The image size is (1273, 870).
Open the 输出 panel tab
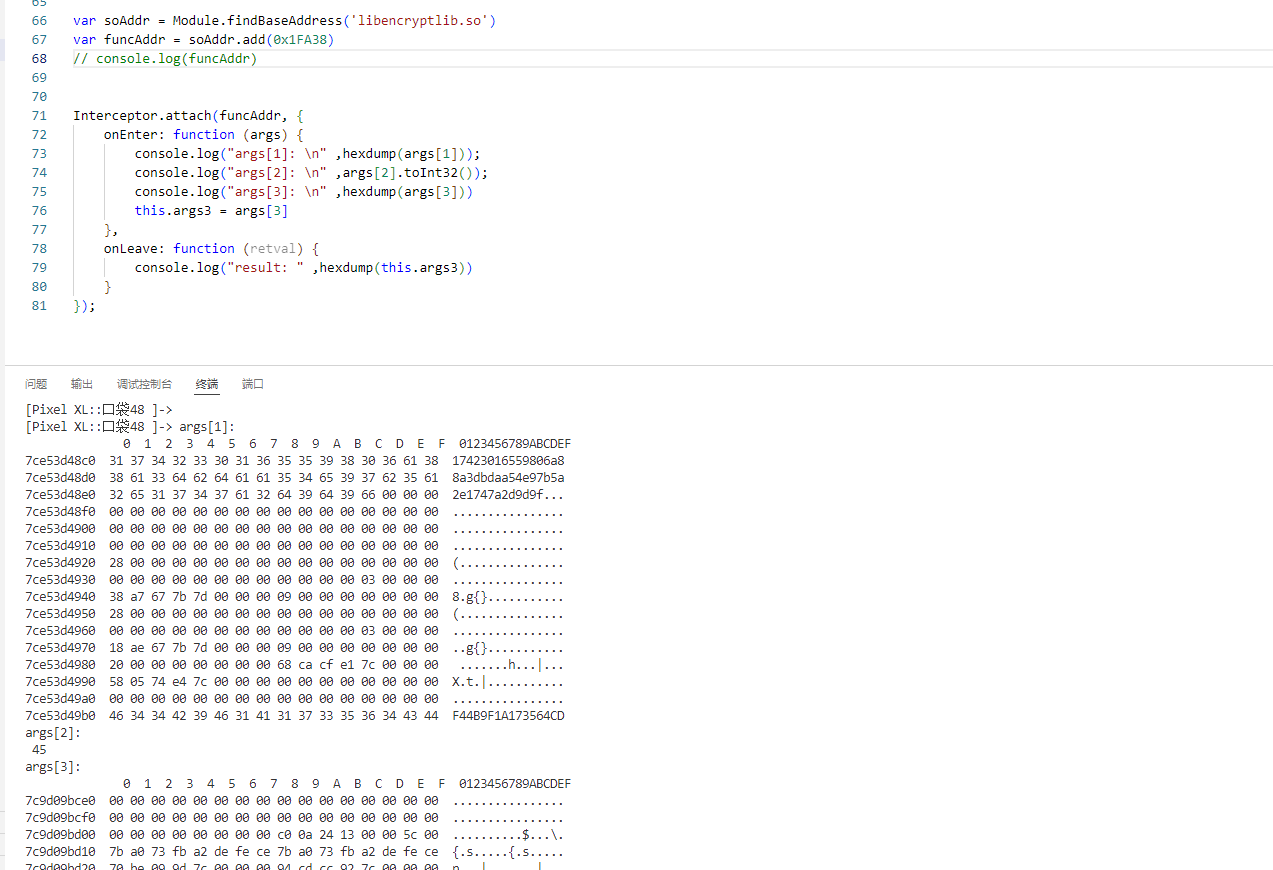click(x=82, y=384)
